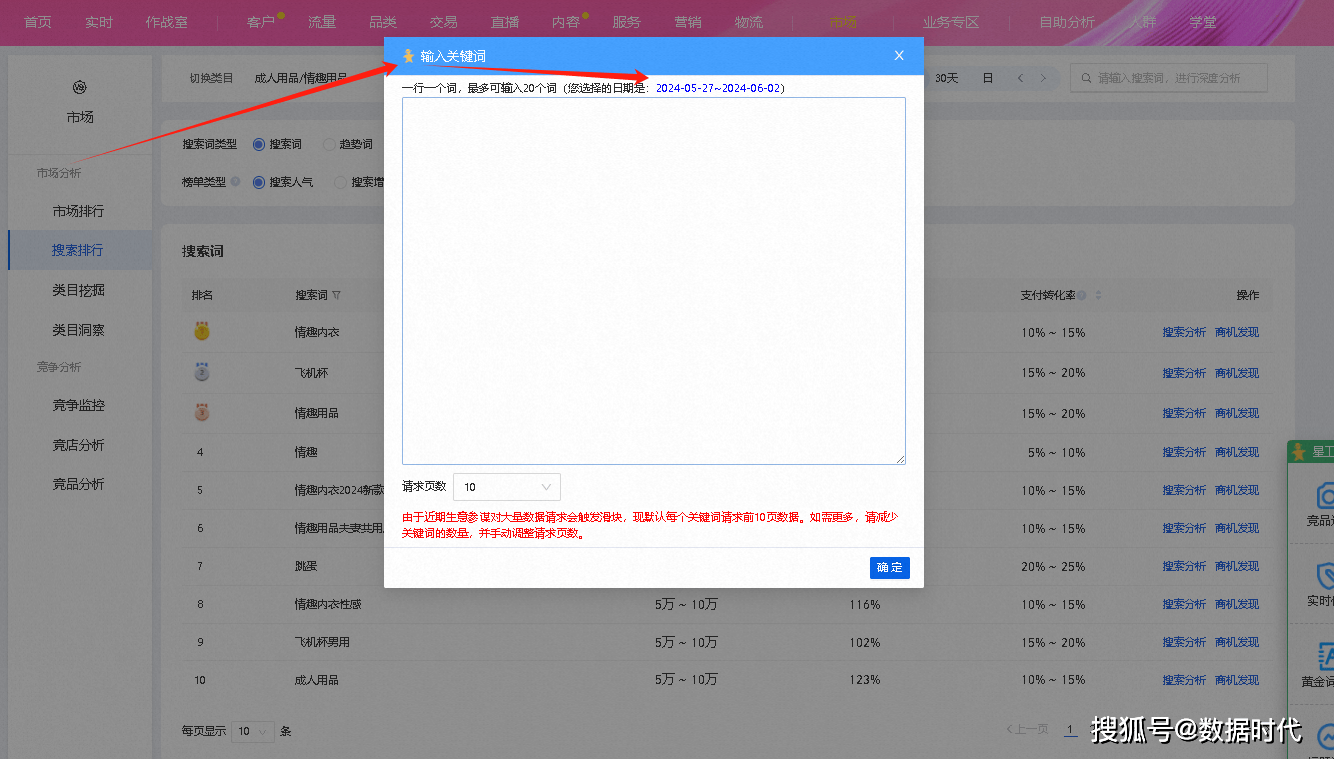Click the 上一页 pagination link
The image size is (1334, 759).
pos(1027,730)
